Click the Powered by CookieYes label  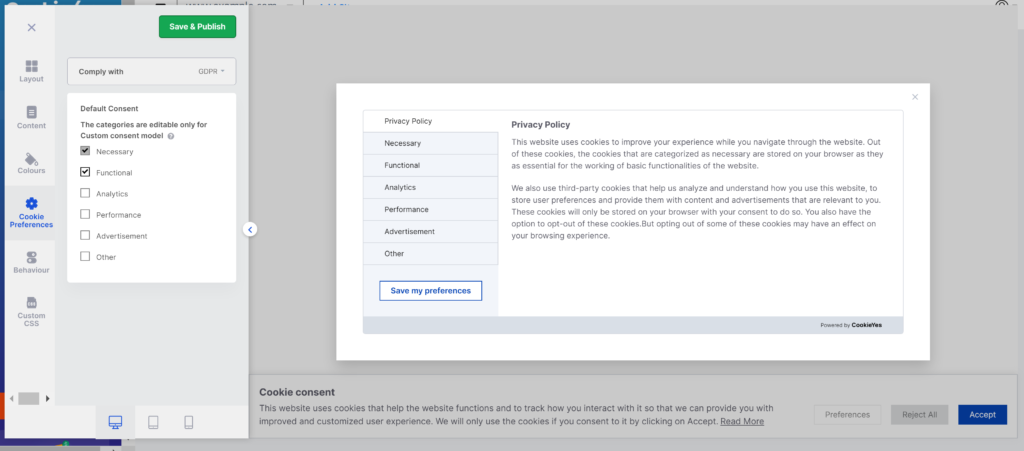(851, 325)
